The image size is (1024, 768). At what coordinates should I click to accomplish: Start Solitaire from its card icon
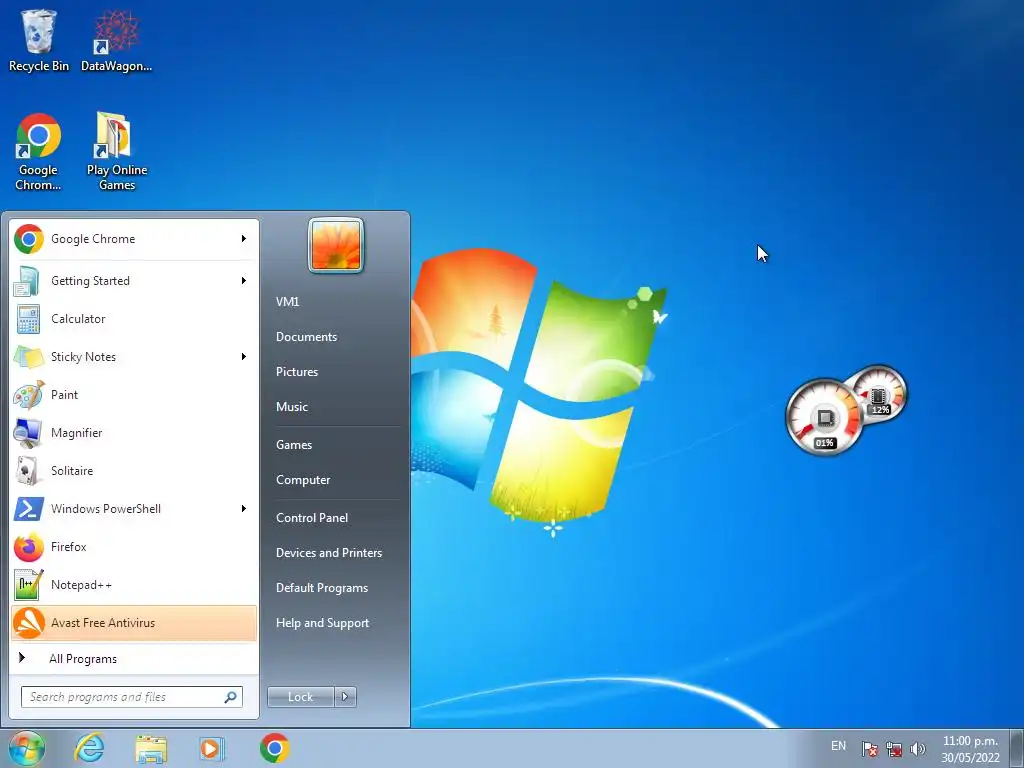click(29, 470)
